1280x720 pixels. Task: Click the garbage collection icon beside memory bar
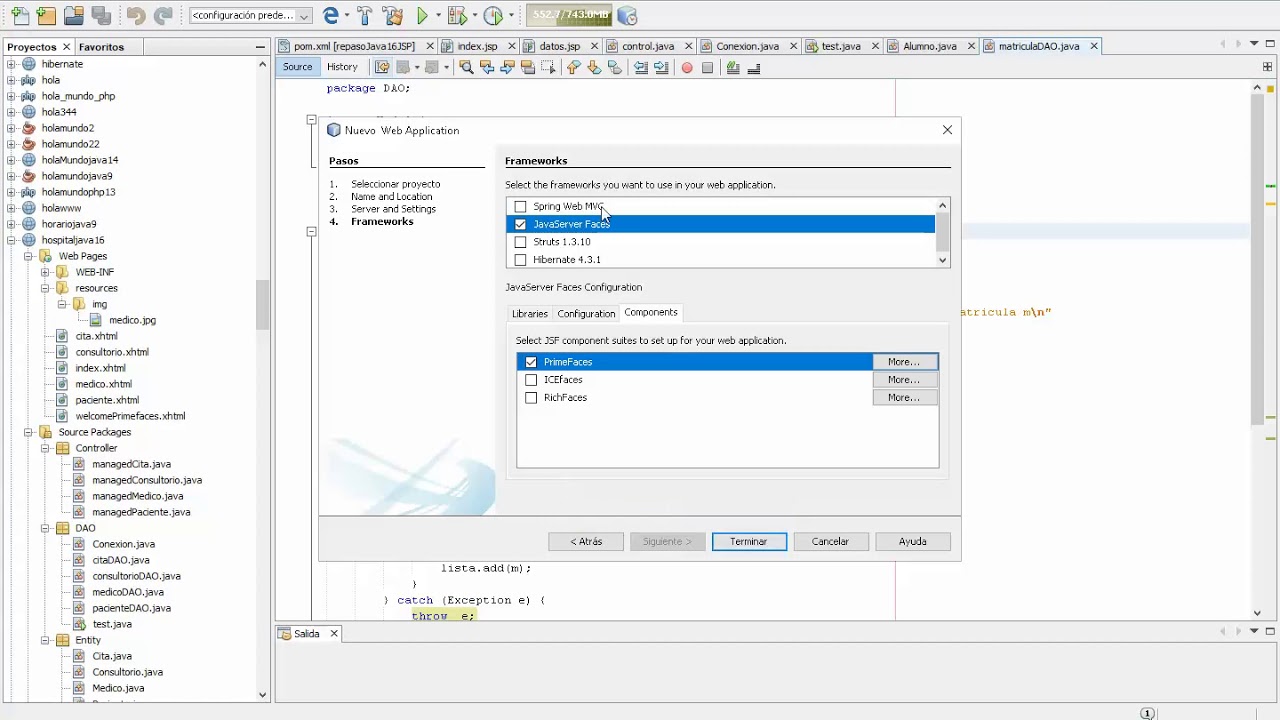pos(626,15)
